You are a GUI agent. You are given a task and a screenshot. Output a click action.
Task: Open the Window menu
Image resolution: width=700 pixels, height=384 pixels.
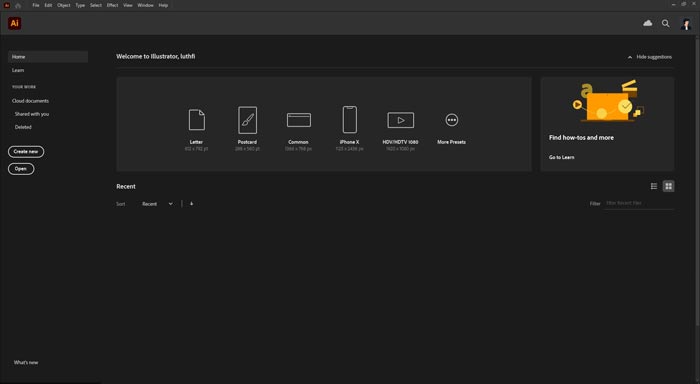(145, 5)
